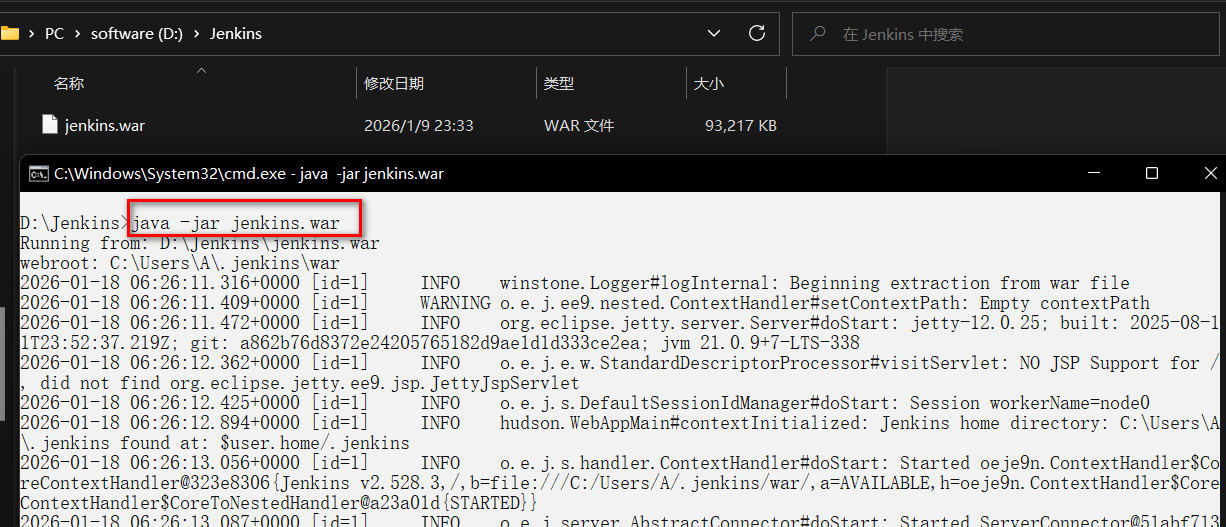The width and height of the screenshot is (1226, 527).
Task: Click the NO JSP Support log line
Action: pos(620,373)
